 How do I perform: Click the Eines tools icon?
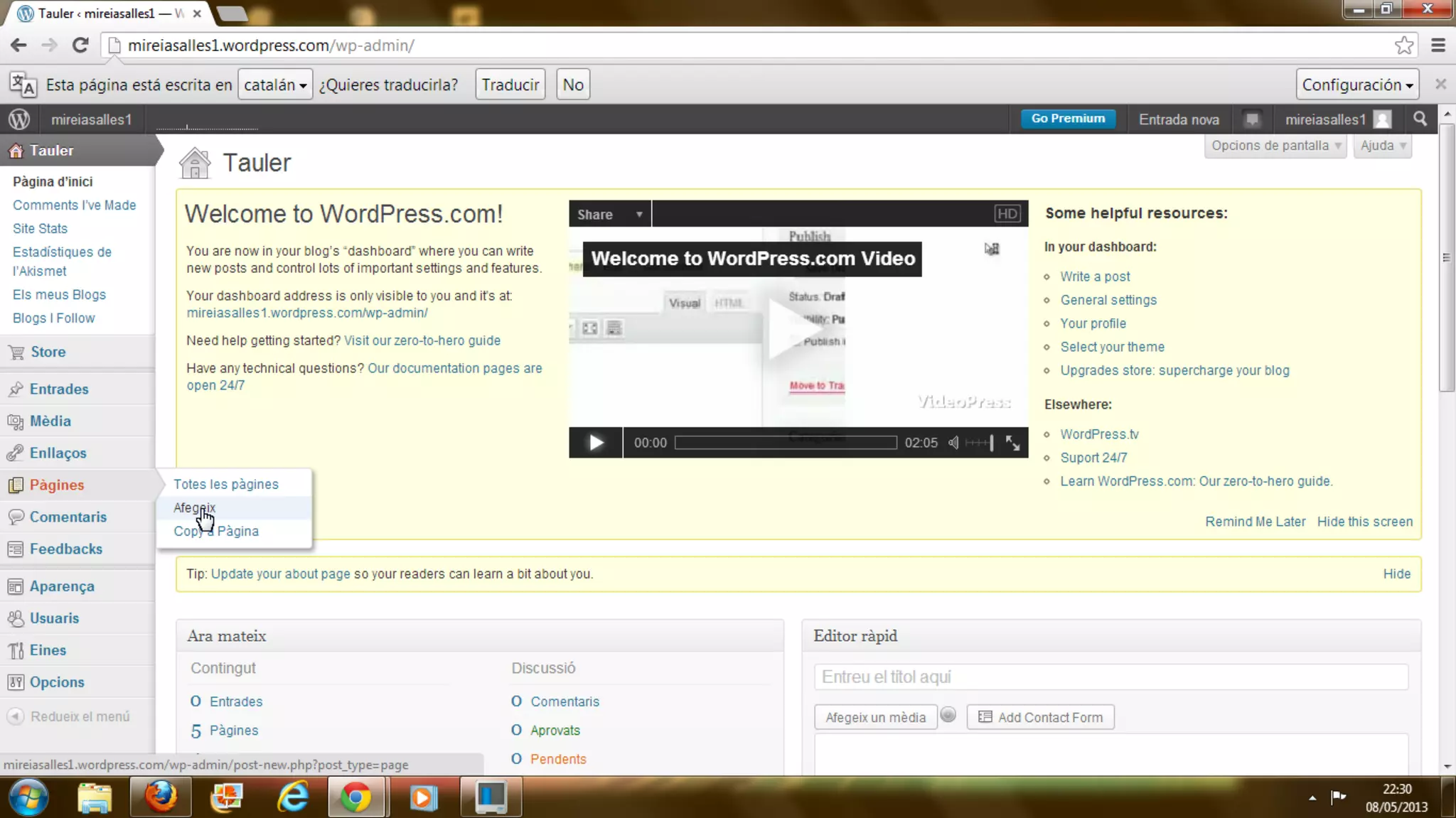click(x=16, y=650)
